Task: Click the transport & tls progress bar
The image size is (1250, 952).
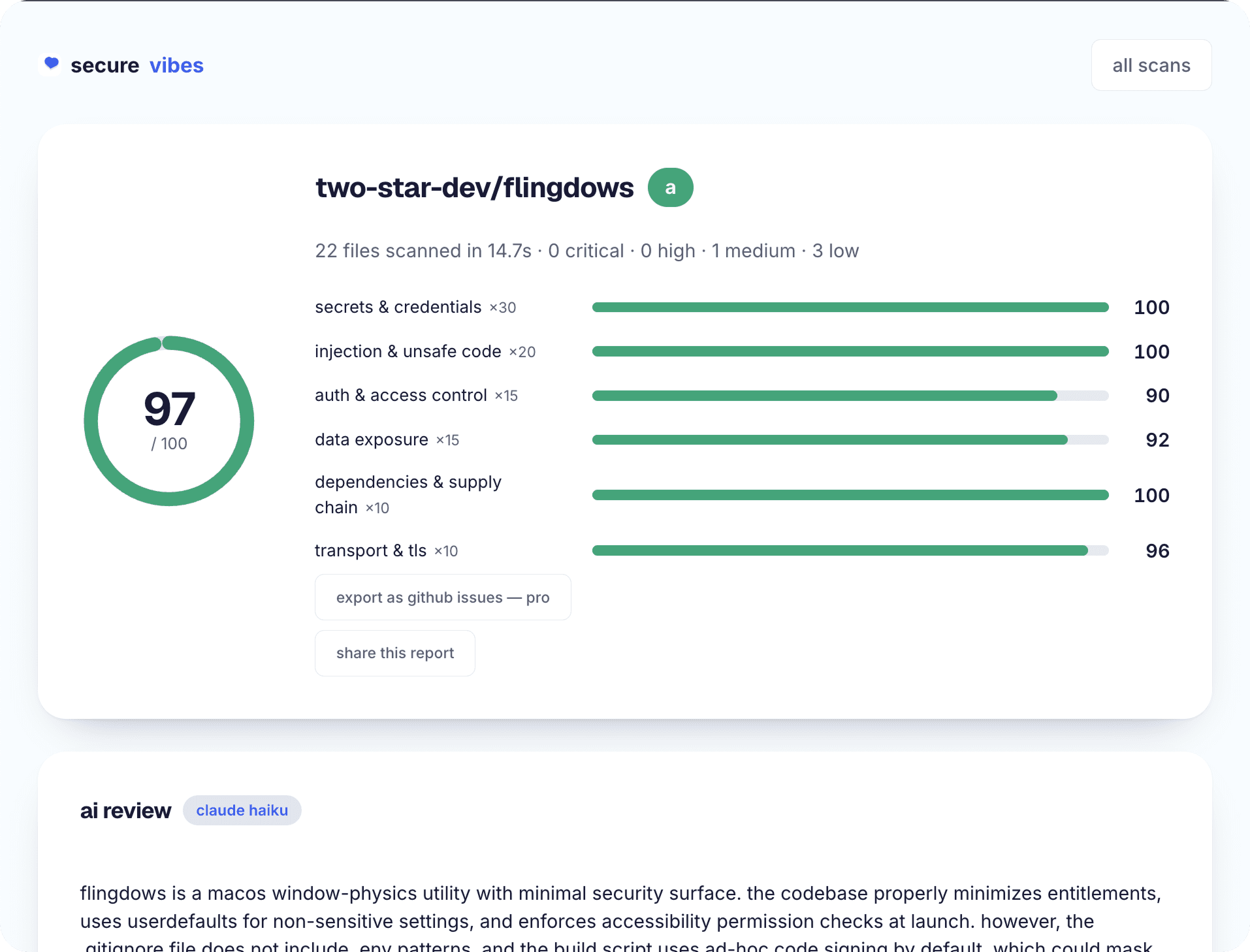Action: pos(850,551)
